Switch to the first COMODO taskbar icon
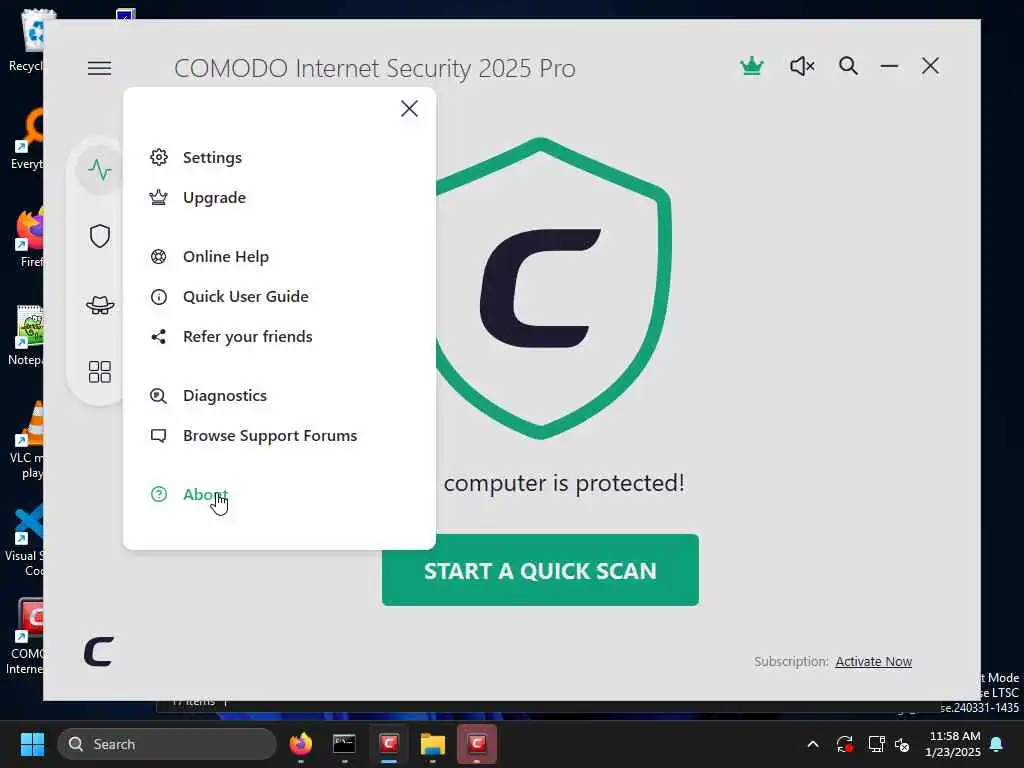This screenshot has height=768, width=1024. pyautogui.click(x=389, y=744)
